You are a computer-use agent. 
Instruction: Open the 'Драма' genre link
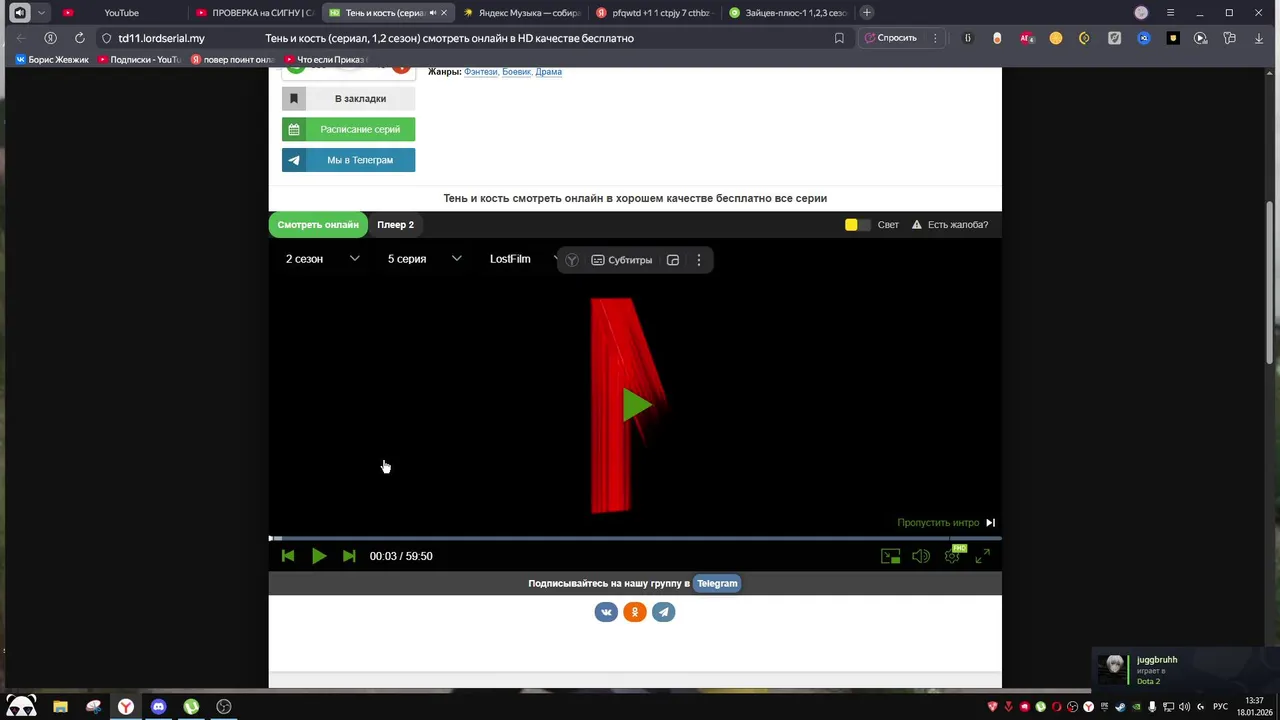coord(548,72)
